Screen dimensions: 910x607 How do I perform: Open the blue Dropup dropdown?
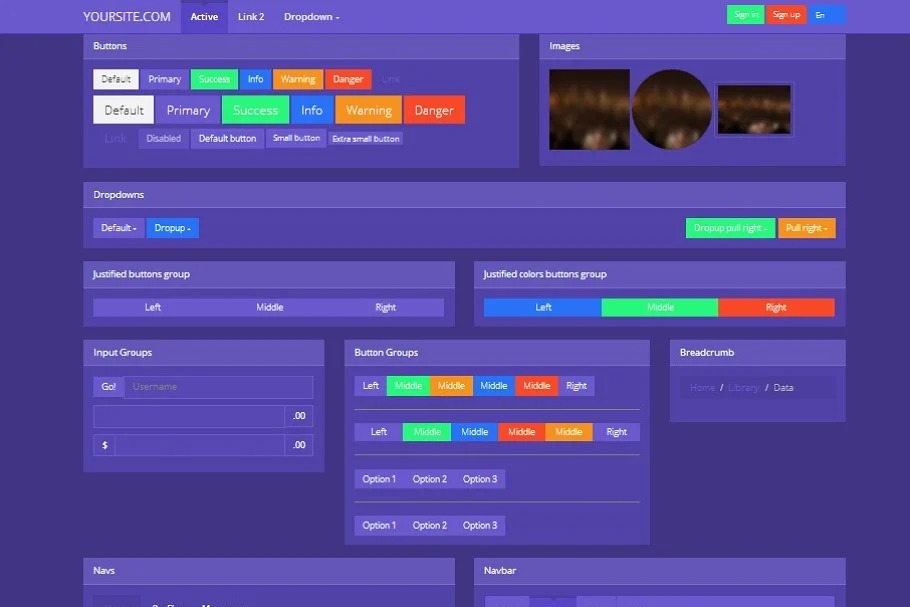[172, 228]
